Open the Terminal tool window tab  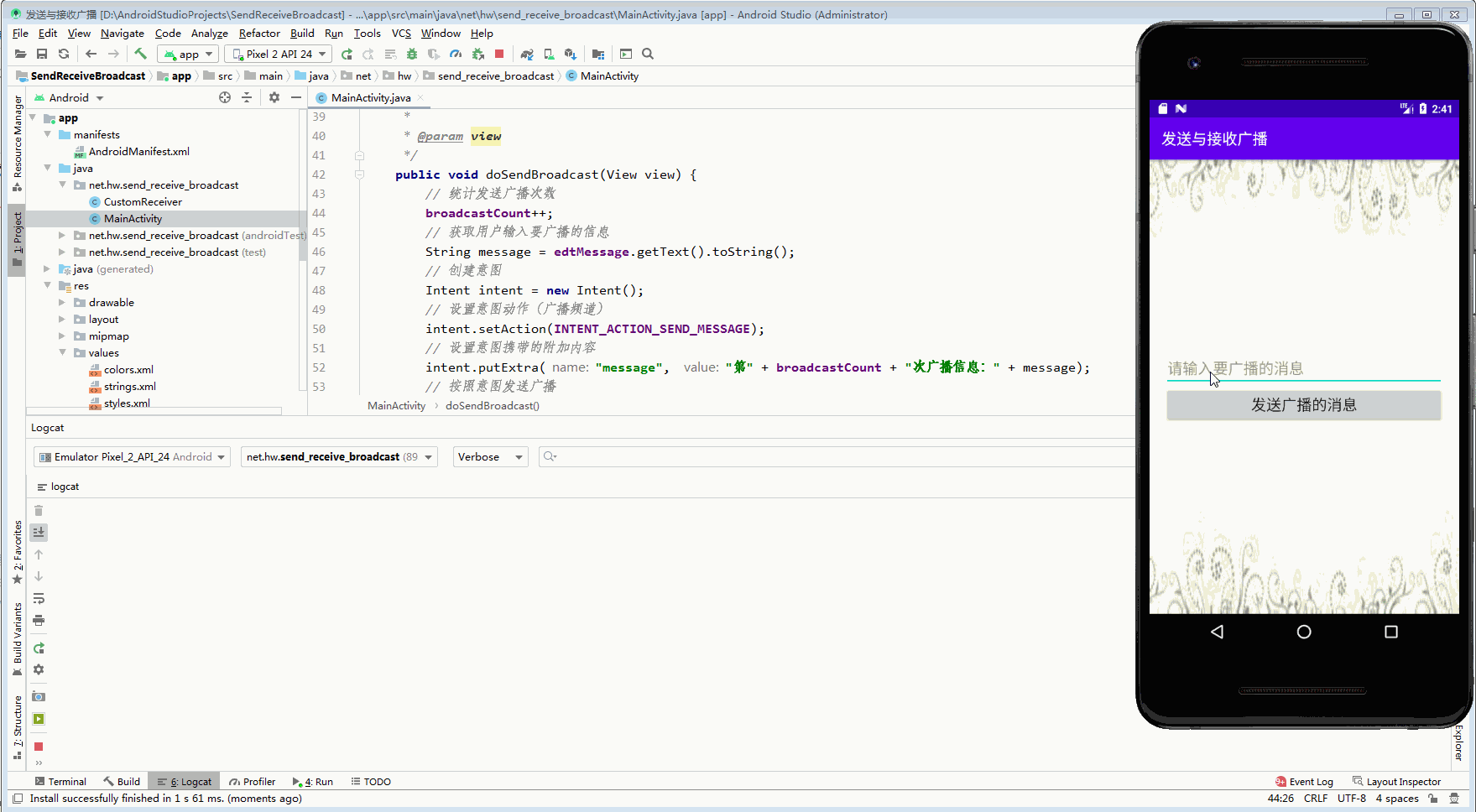coord(60,781)
